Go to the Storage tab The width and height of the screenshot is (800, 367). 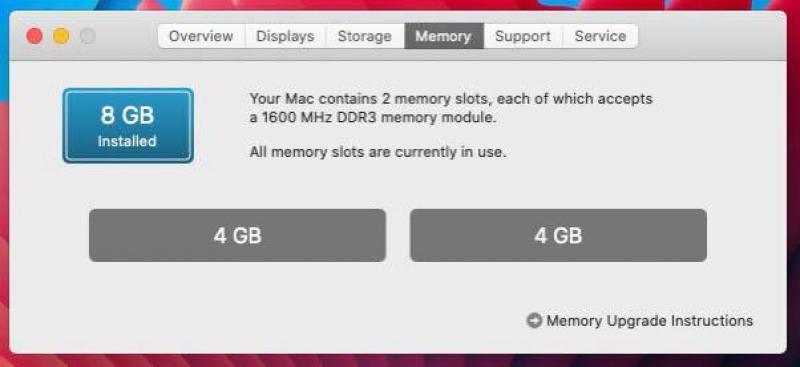[x=365, y=36]
